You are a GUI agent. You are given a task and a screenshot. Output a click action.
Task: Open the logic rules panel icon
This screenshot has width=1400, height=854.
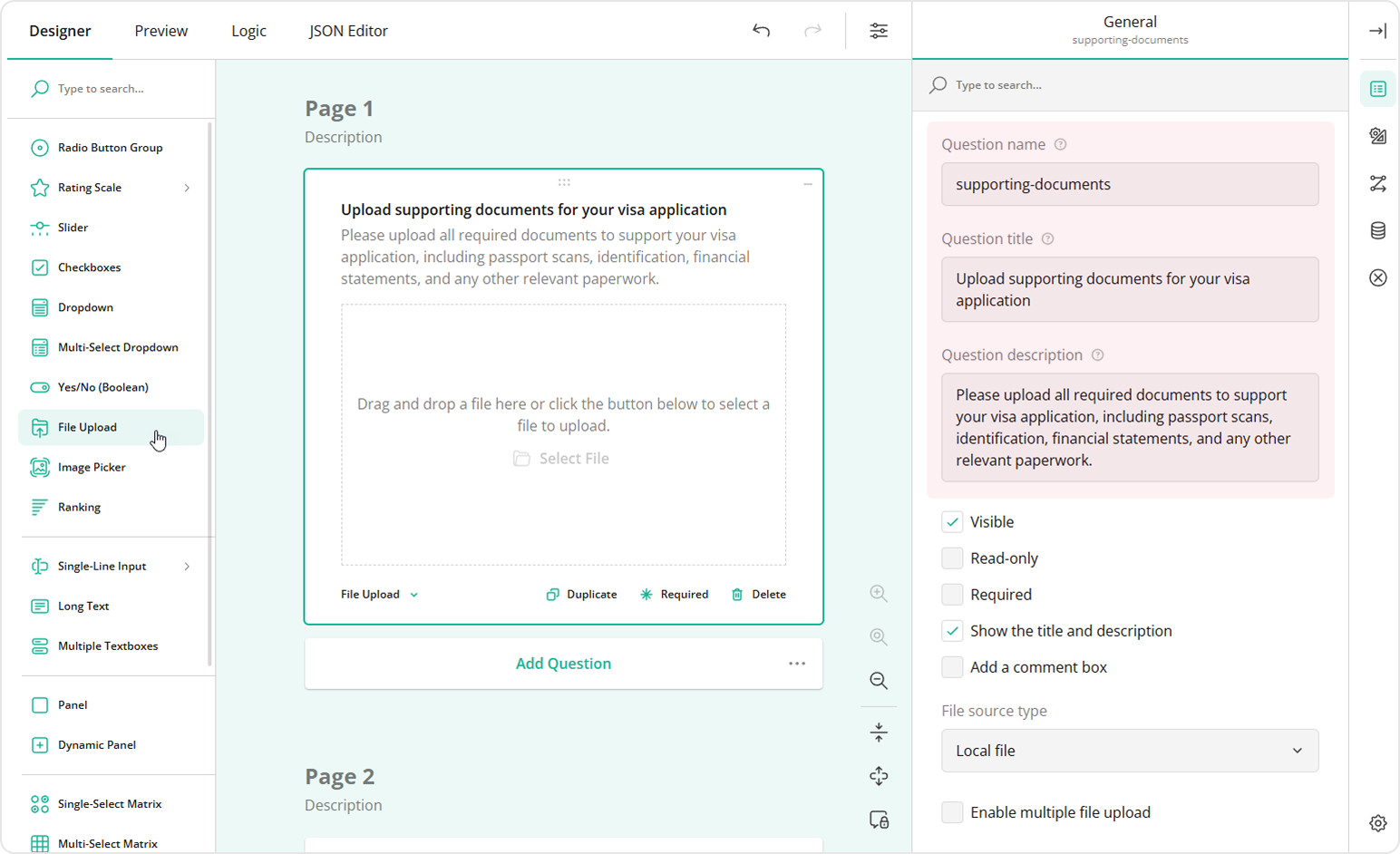pyautogui.click(x=1377, y=184)
